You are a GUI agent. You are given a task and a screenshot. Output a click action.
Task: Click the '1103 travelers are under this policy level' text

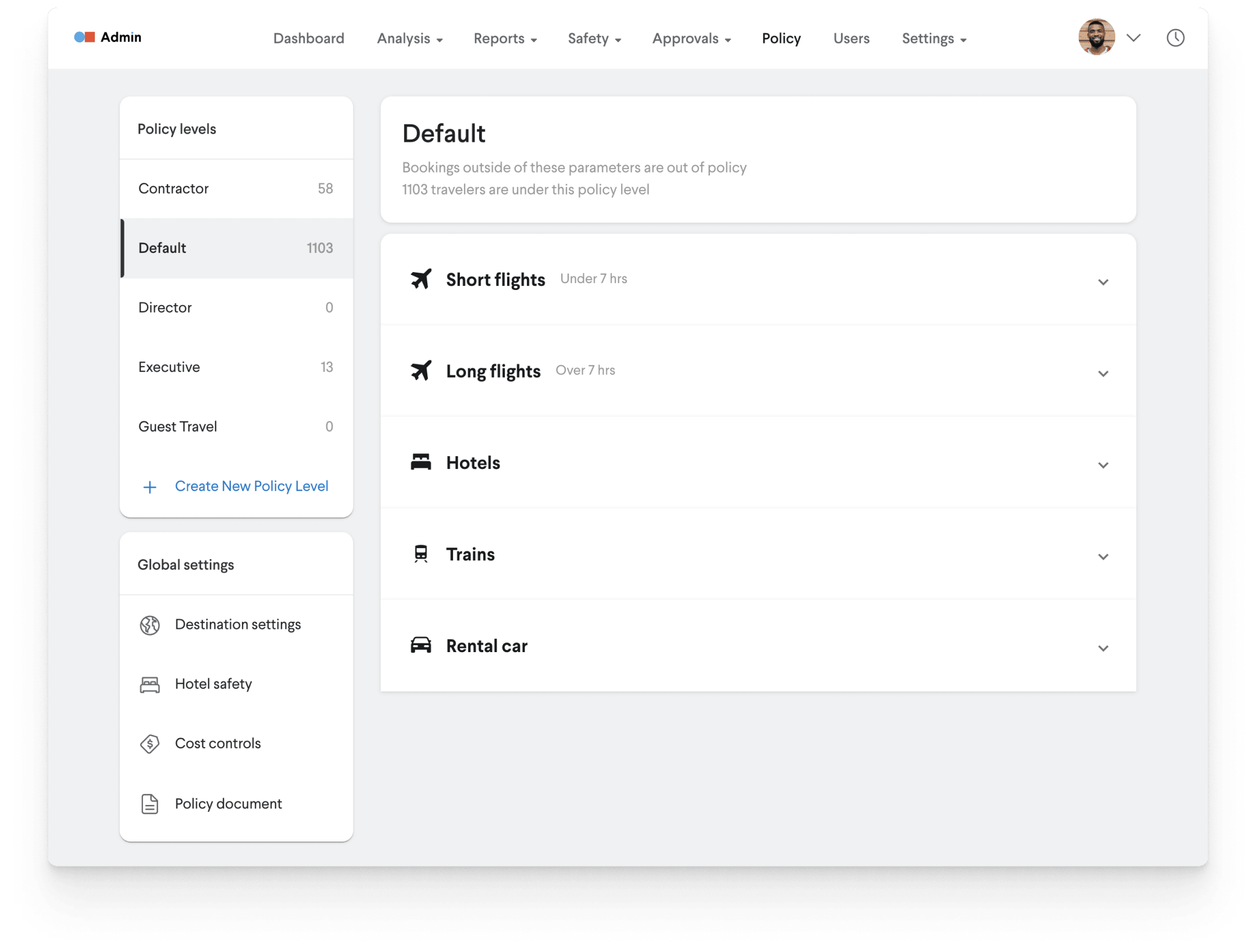526,189
